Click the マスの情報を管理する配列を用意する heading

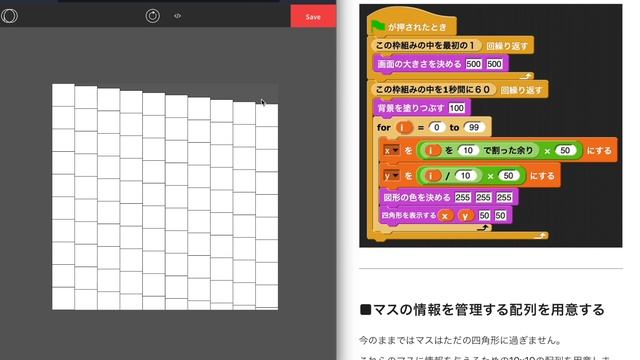pyautogui.click(x=482, y=310)
